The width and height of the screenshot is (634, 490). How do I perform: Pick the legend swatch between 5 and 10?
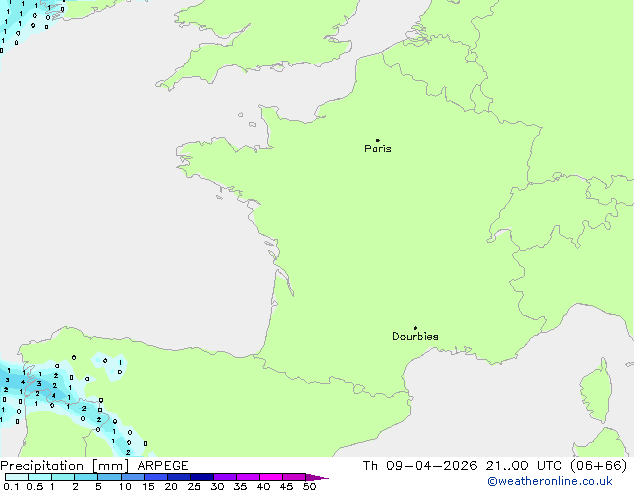coord(109,477)
